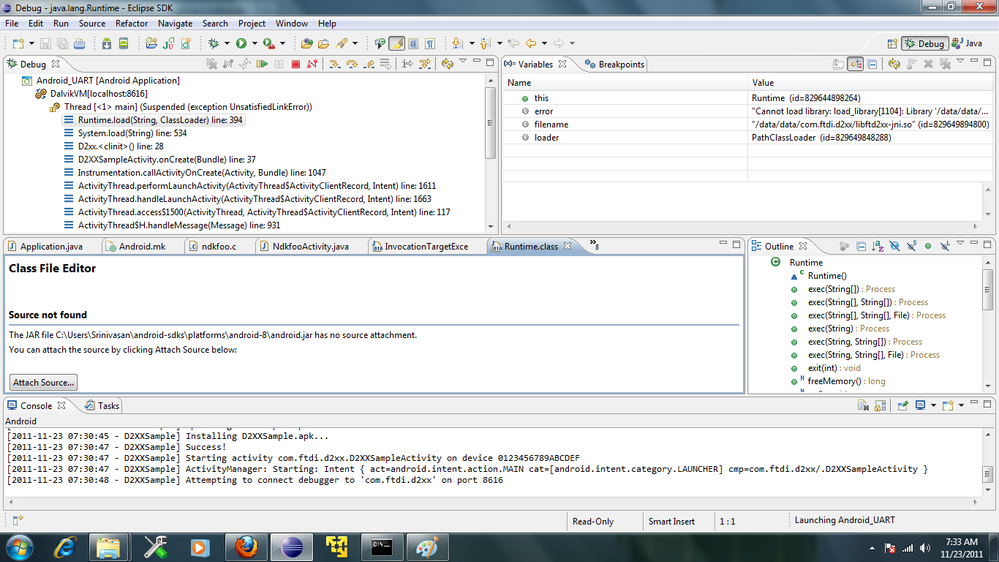Viewport: 999px width, 562px height.
Task: Switch to the Tasks tab
Action: [102, 406]
